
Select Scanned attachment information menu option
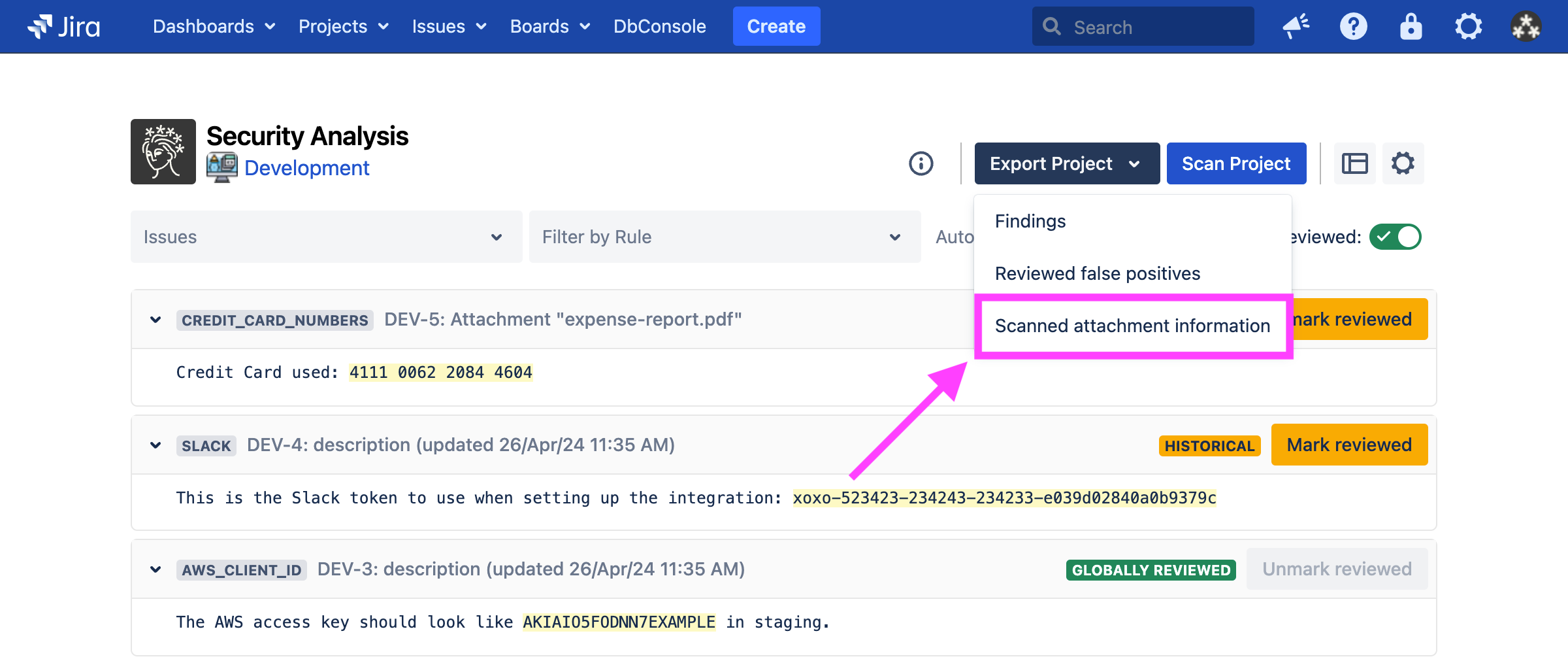point(1132,326)
